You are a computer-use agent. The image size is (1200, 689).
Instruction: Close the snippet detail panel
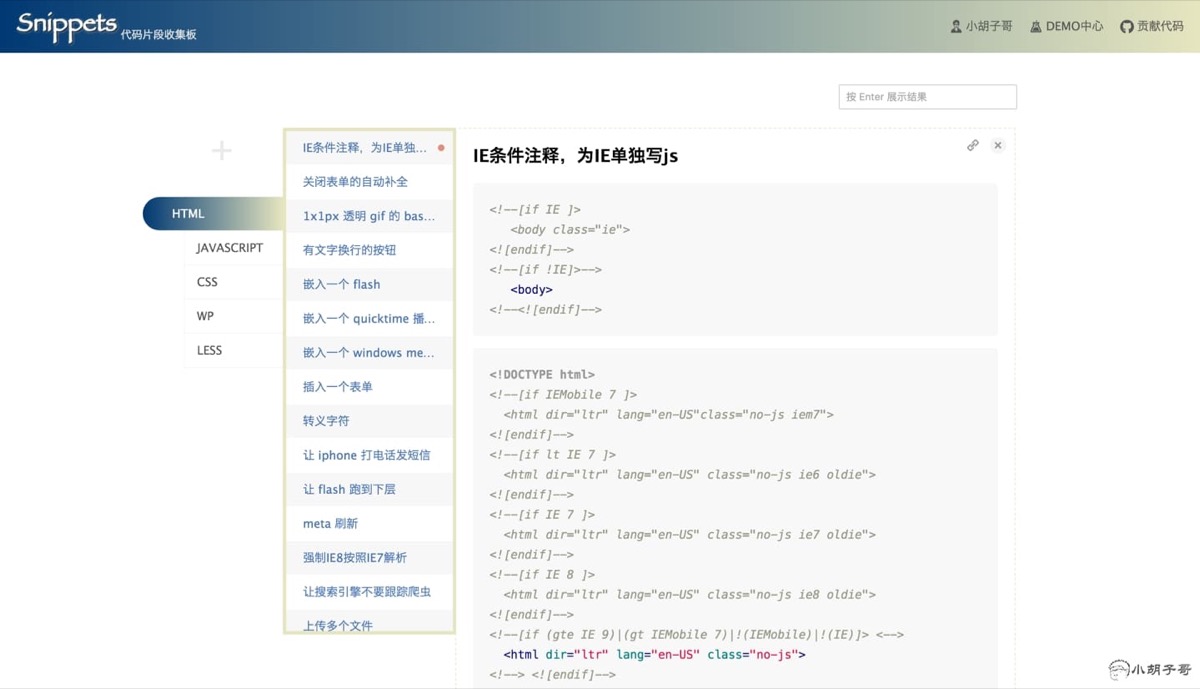point(997,146)
